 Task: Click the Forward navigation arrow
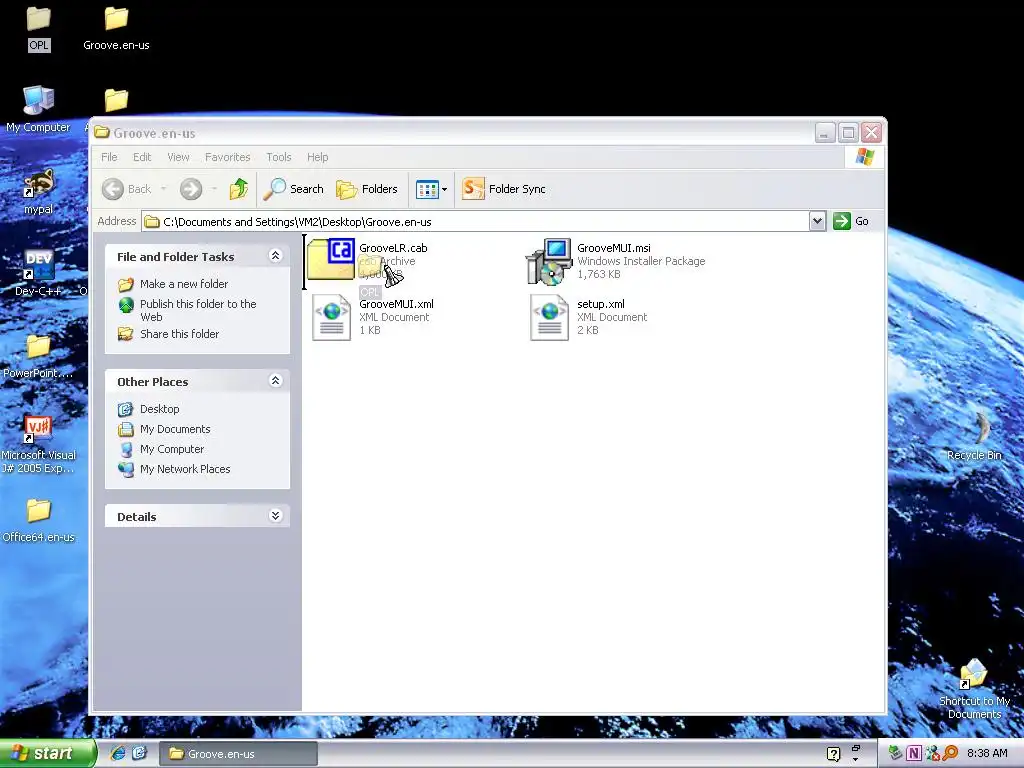click(x=191, y=189)
